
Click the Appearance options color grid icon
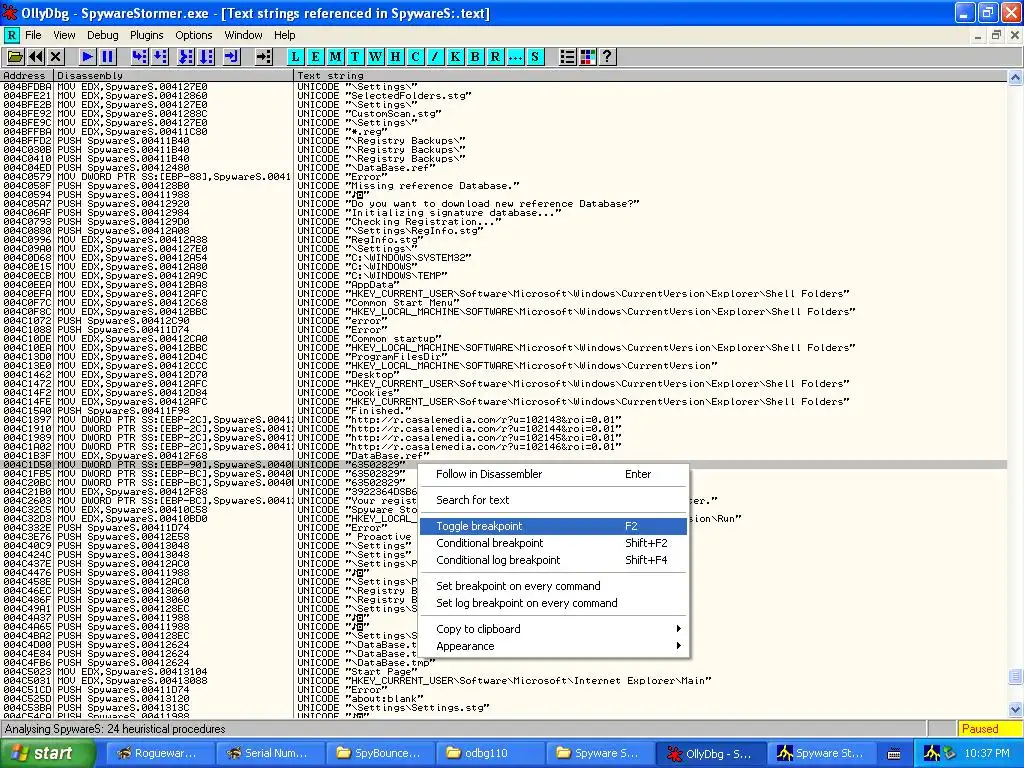tap(587, 57)
